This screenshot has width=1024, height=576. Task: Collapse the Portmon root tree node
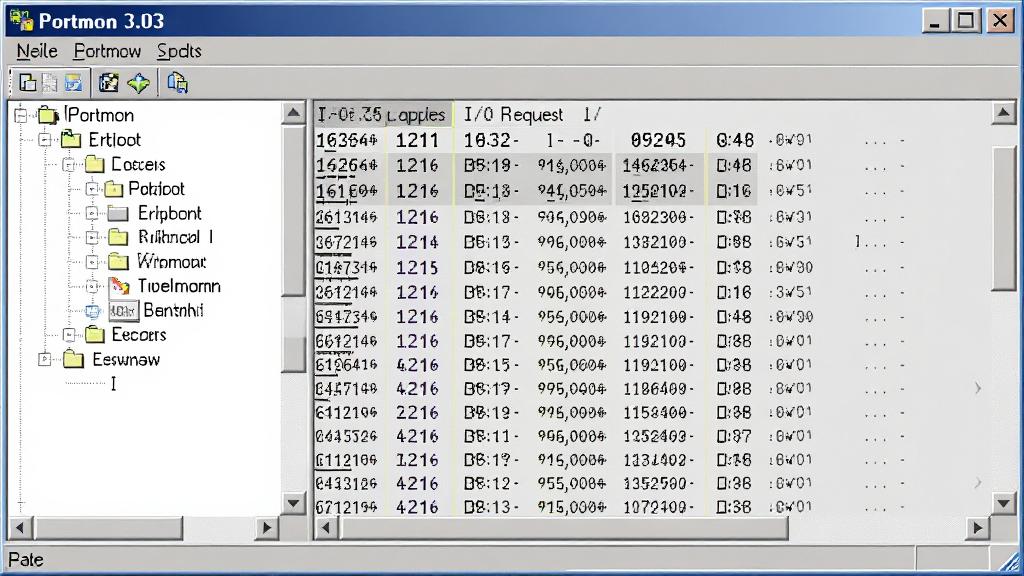21,116
